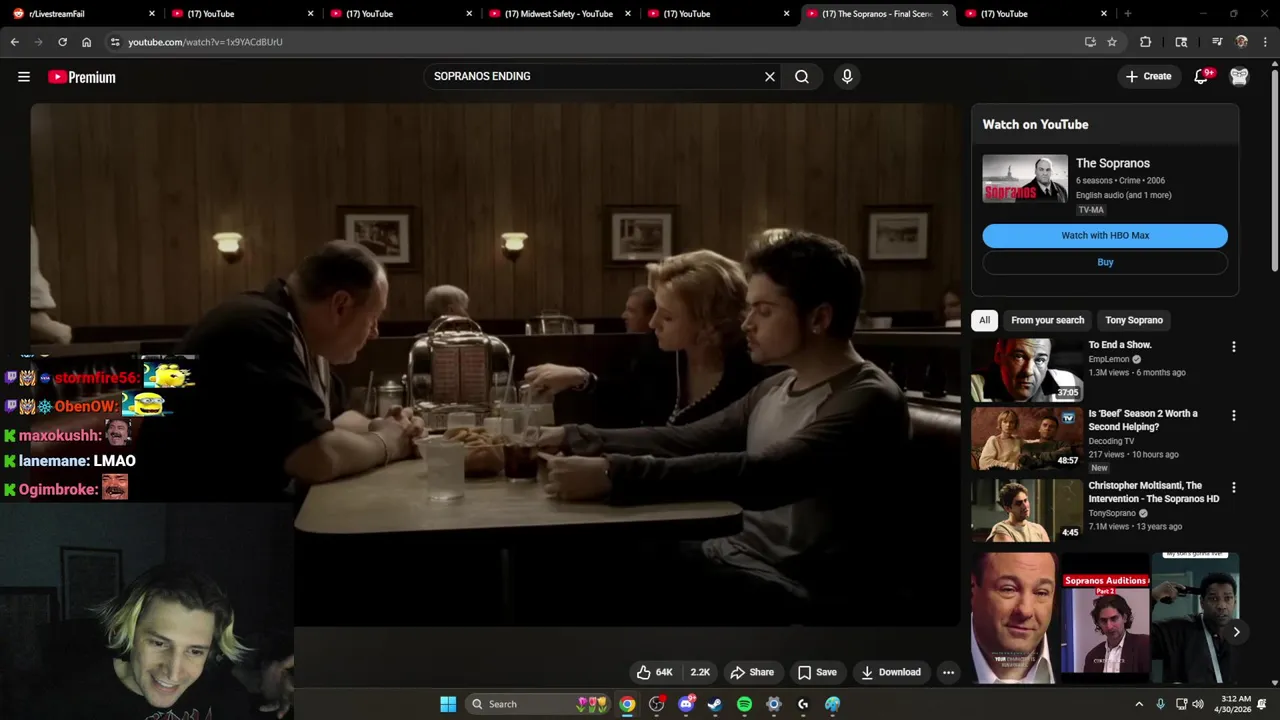Screen dimensions: 1280x720
Task: Open The Sopranos show title link
Action: click(1113, 163)
